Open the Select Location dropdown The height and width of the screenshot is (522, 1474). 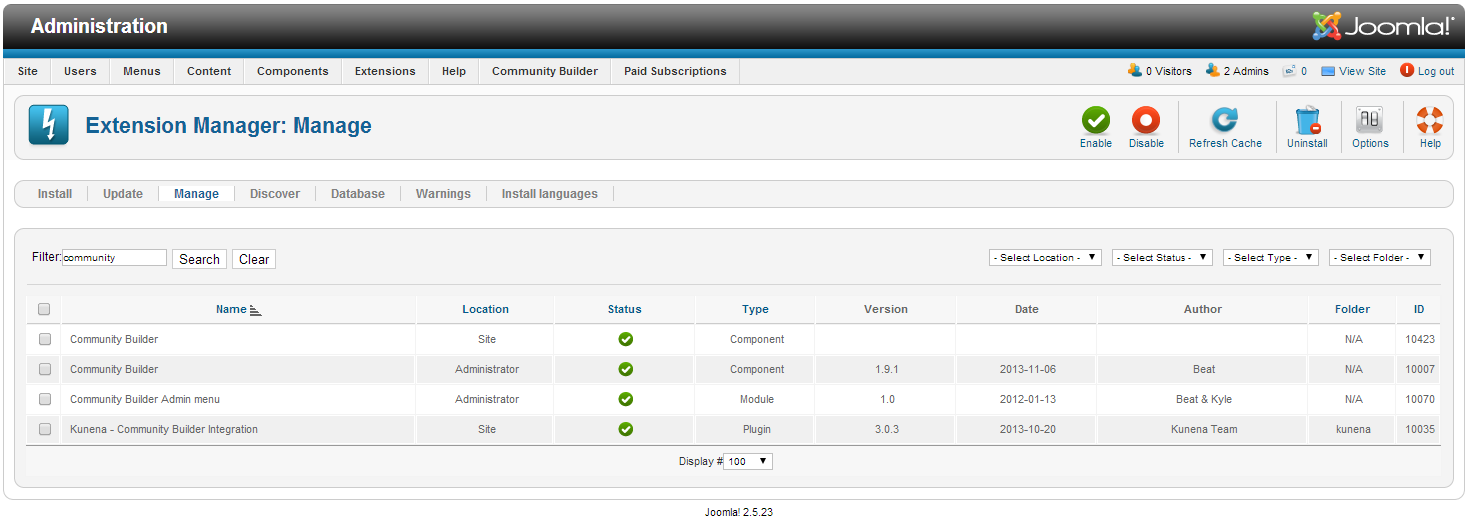tap(1045, 257)
